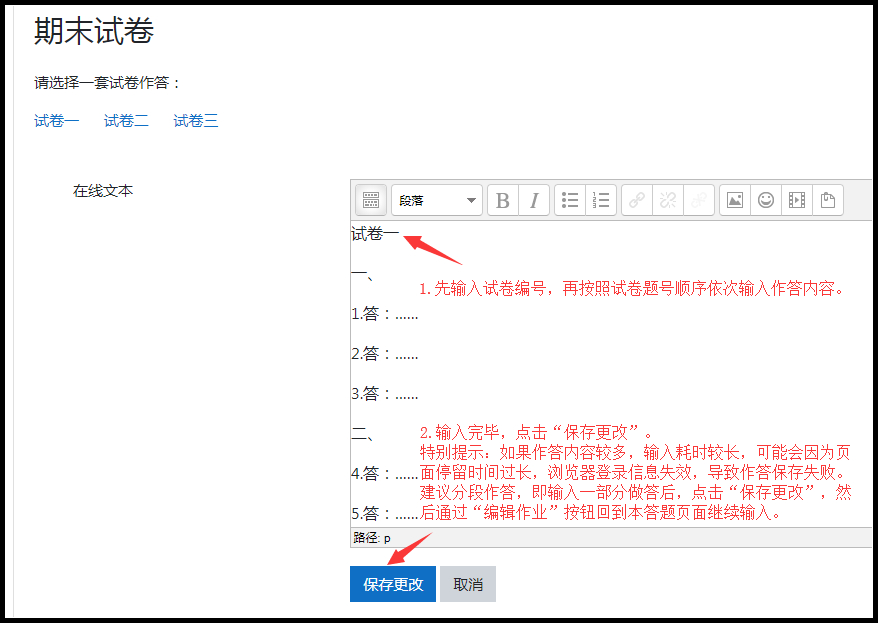Image resolution: width=878 pixels, height=623 pixels.
Task: Click the '2.答：......' line in the editor
Action: (x=385, y=354)
